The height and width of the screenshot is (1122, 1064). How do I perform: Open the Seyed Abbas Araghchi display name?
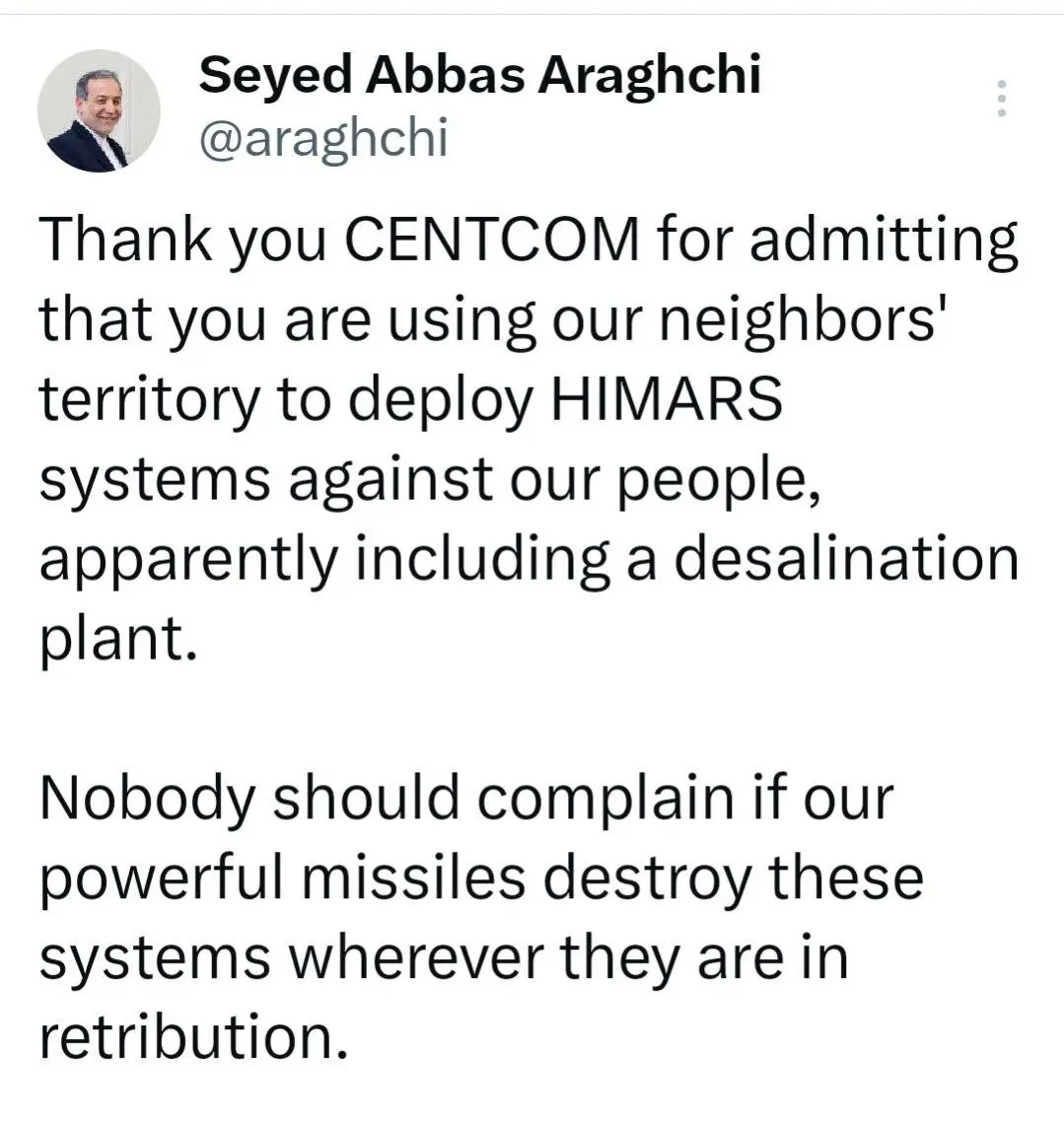479,76
